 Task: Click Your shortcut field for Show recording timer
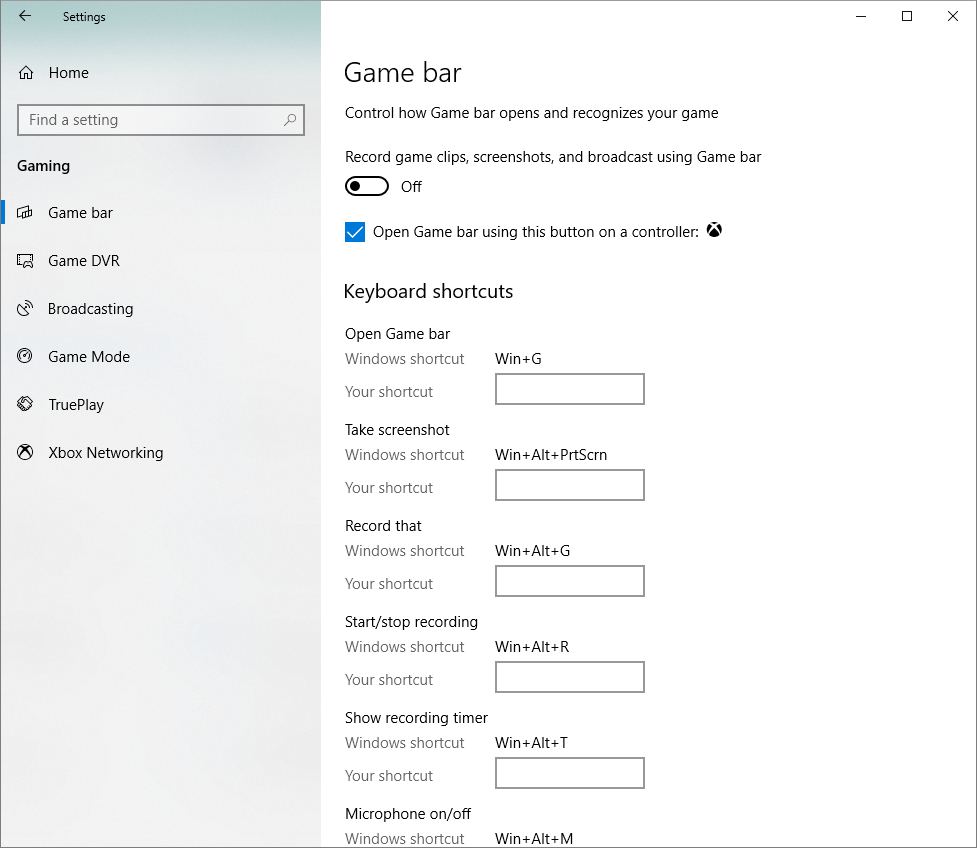(570, 773)
